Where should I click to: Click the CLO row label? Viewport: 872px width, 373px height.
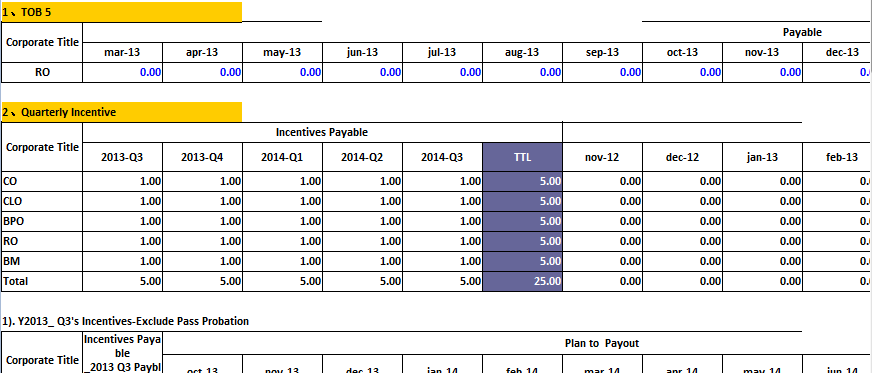(42, 201)
